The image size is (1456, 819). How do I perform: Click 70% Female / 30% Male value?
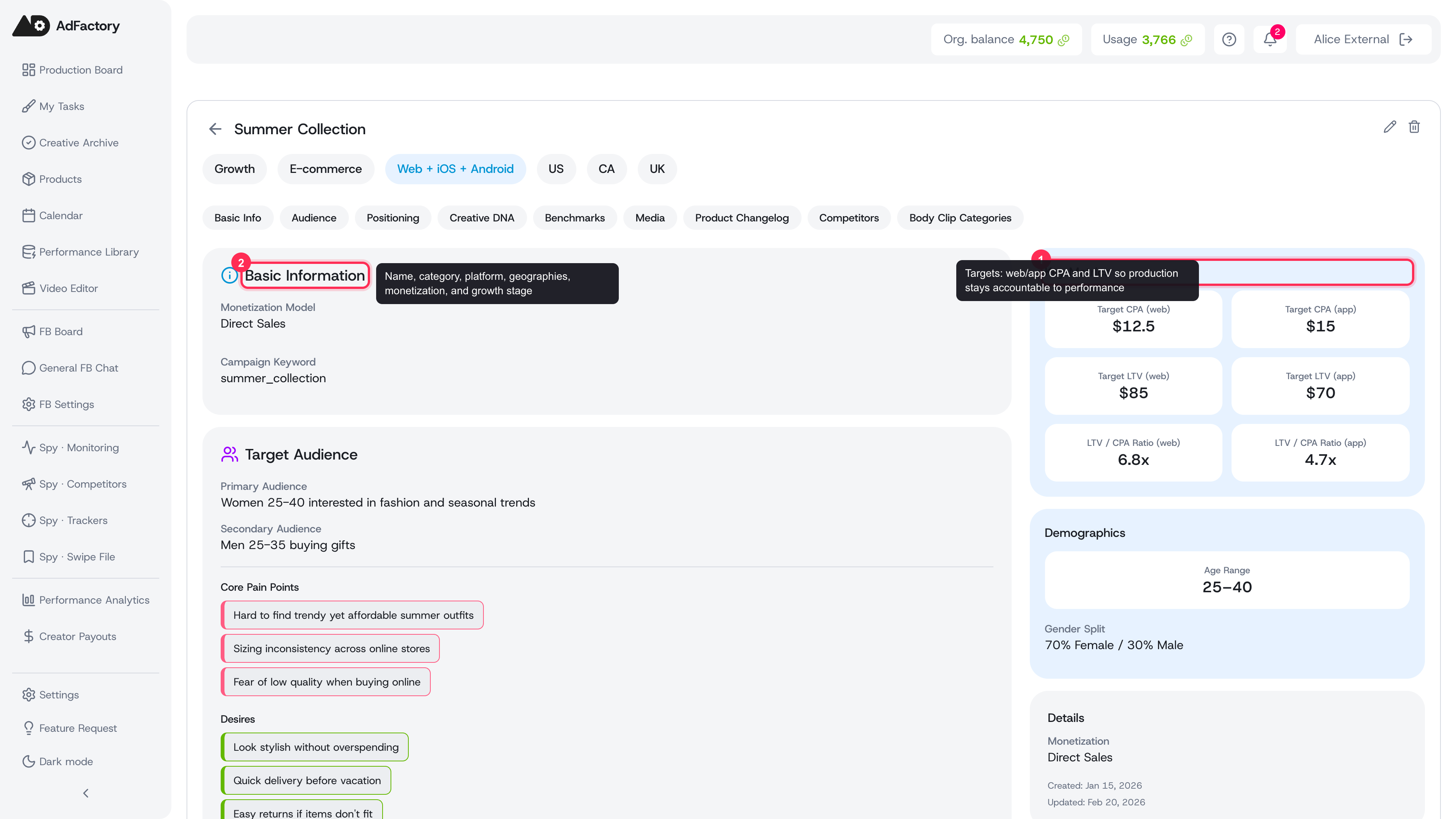[x=1114, y=645]
